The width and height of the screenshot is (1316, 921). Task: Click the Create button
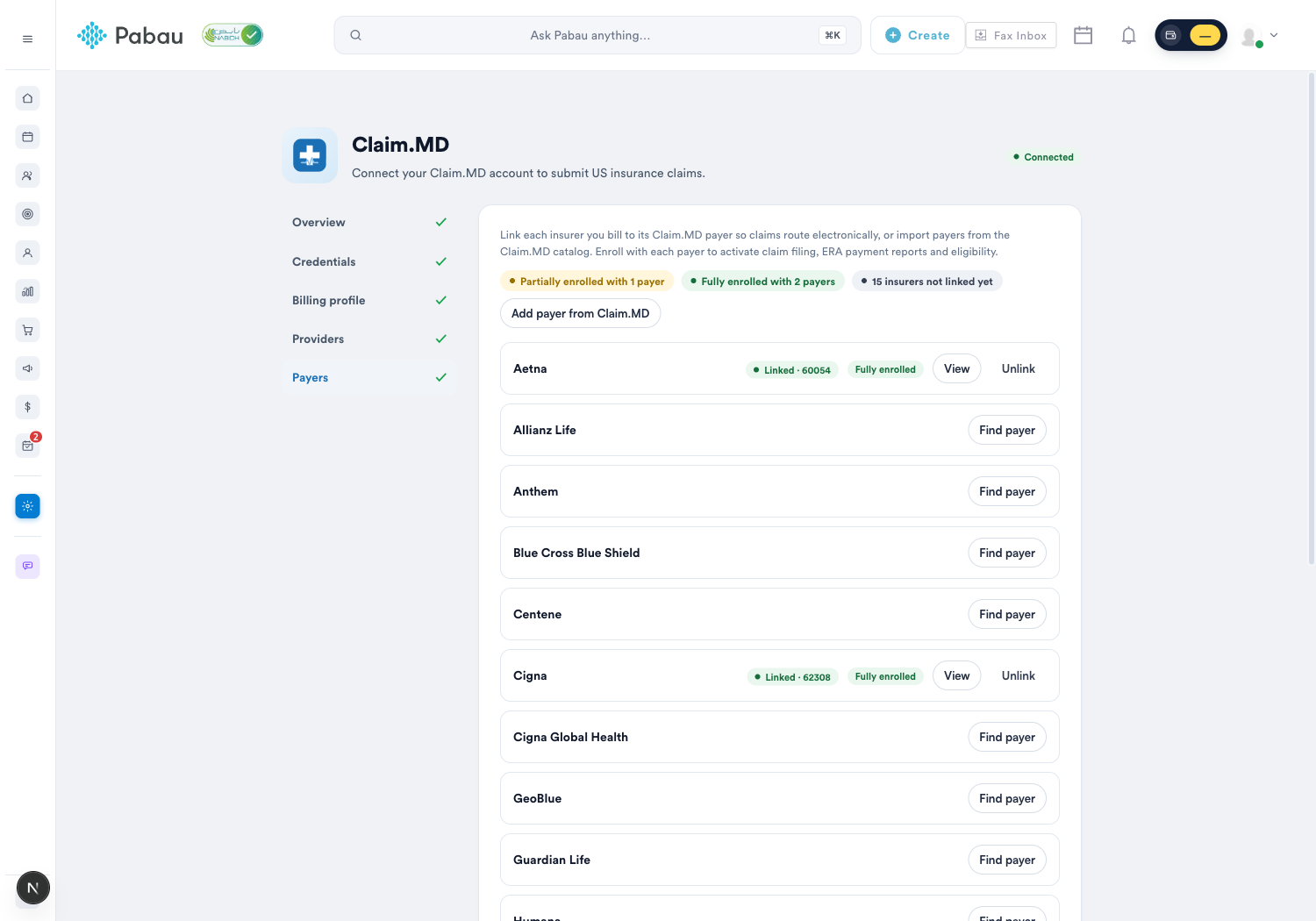[918, 35]
